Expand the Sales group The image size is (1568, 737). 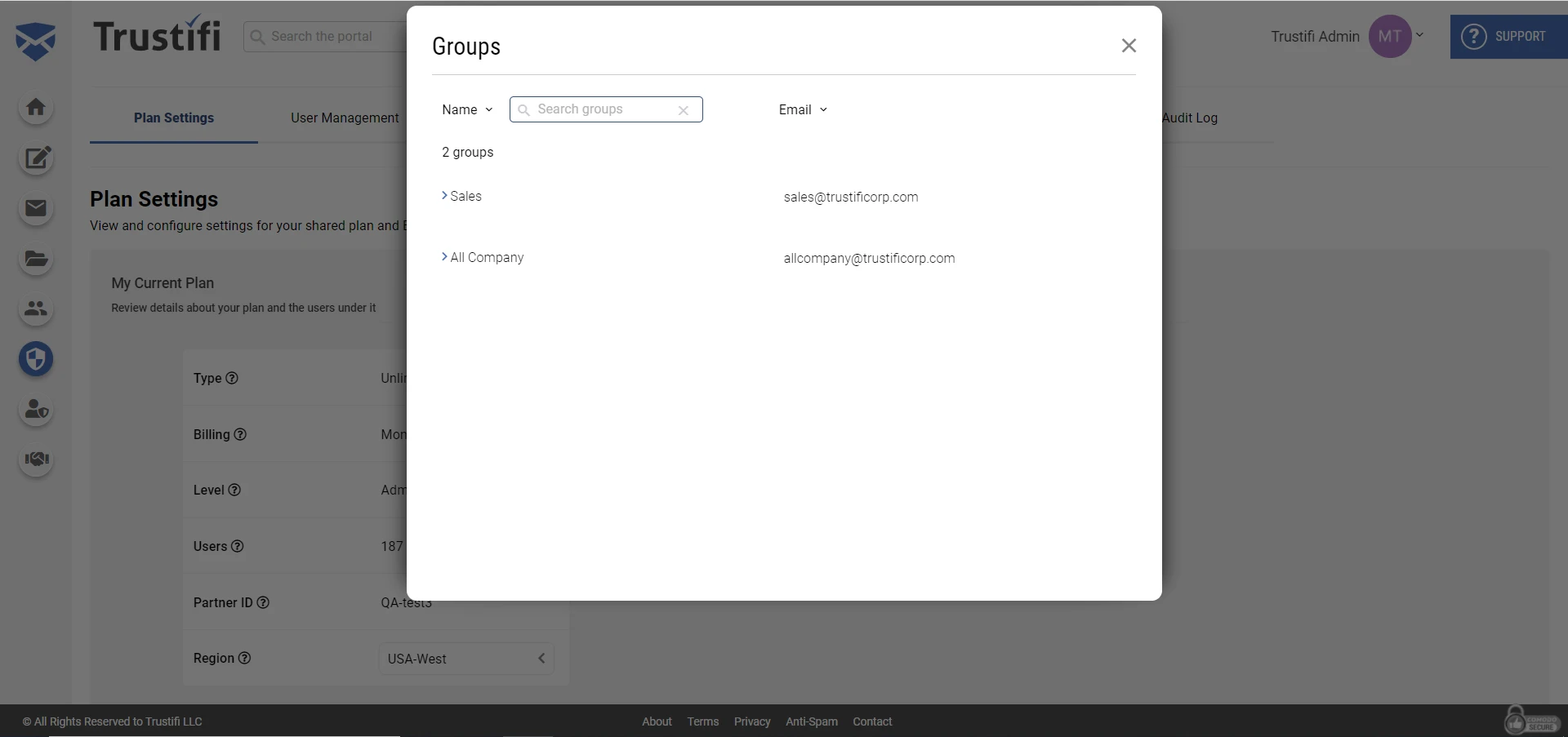pos(445,196)
